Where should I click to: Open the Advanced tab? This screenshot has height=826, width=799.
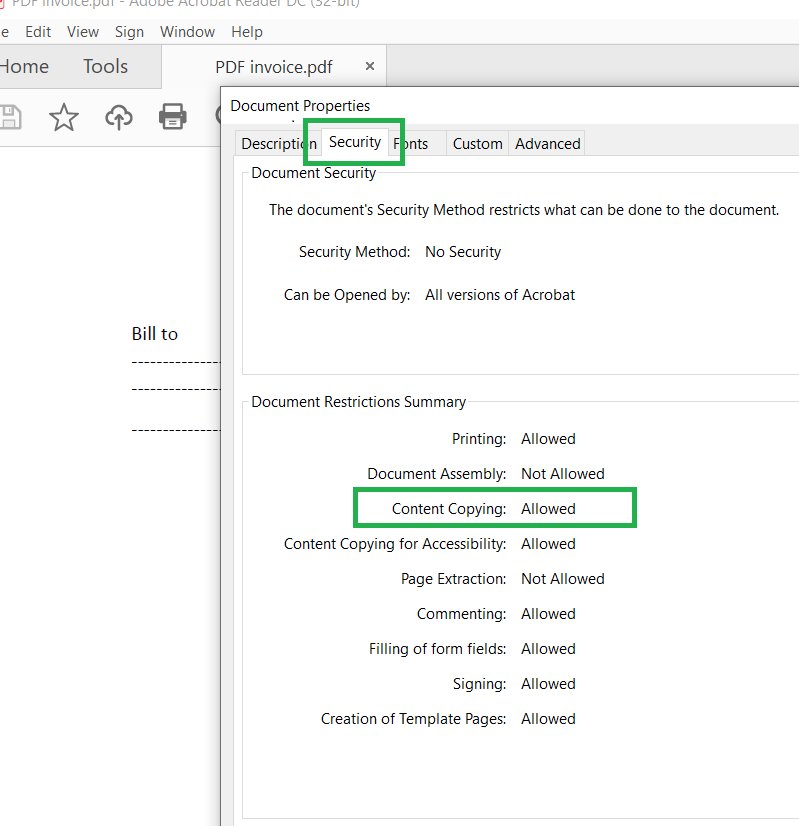pyautogui.click(x=547, y=144)
